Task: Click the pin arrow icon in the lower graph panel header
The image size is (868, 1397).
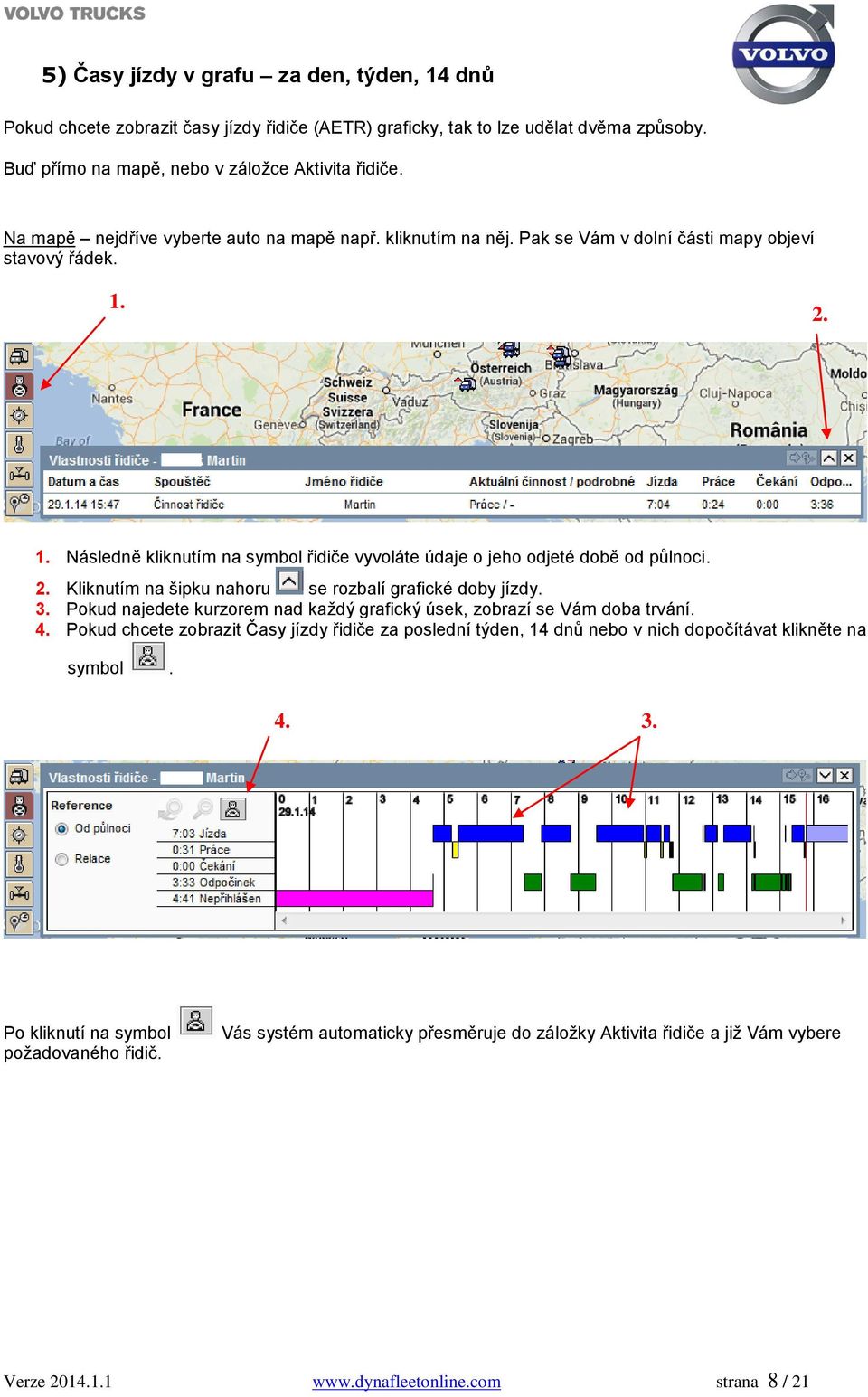Action: point(797,776)
